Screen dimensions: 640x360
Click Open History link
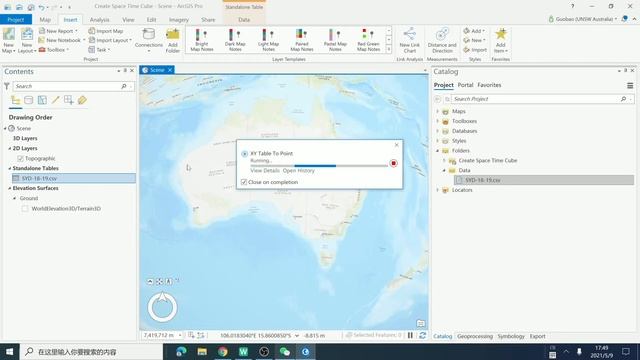298,171
